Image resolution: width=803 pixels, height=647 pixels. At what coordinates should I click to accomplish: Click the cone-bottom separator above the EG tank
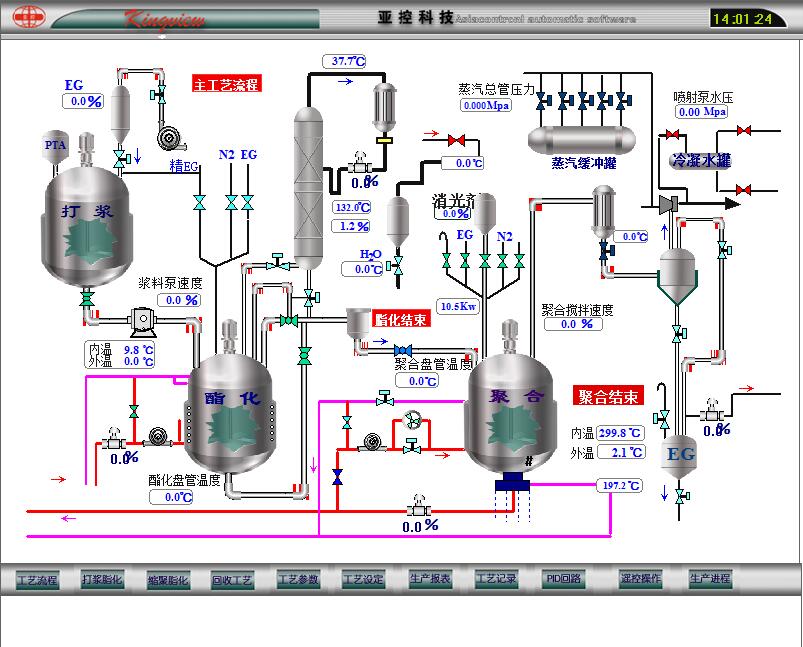[x=677, y=277]
